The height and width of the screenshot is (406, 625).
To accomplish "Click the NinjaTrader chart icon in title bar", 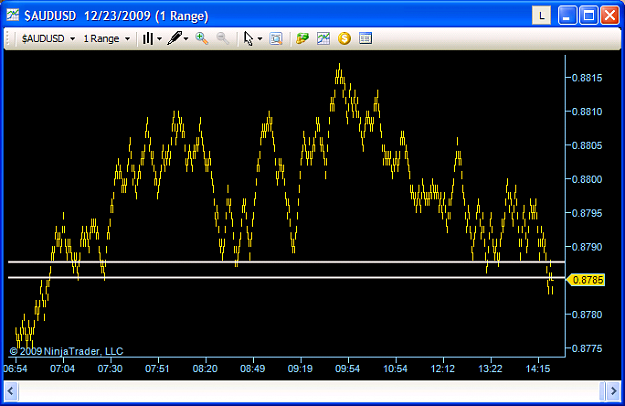I will [12, 15].
